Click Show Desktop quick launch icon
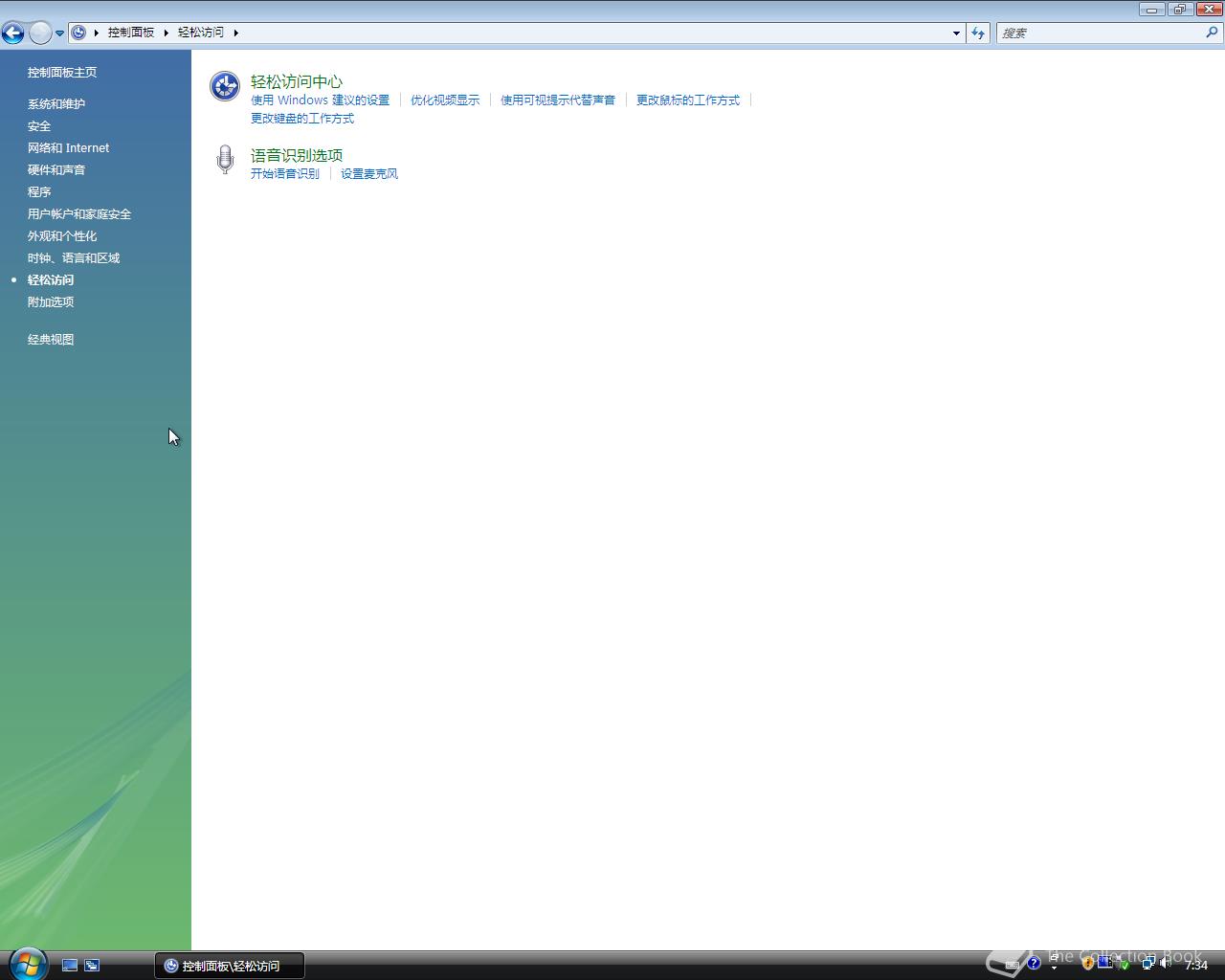1225x980 pixels. pyautogui.click(x=70, y=966)
